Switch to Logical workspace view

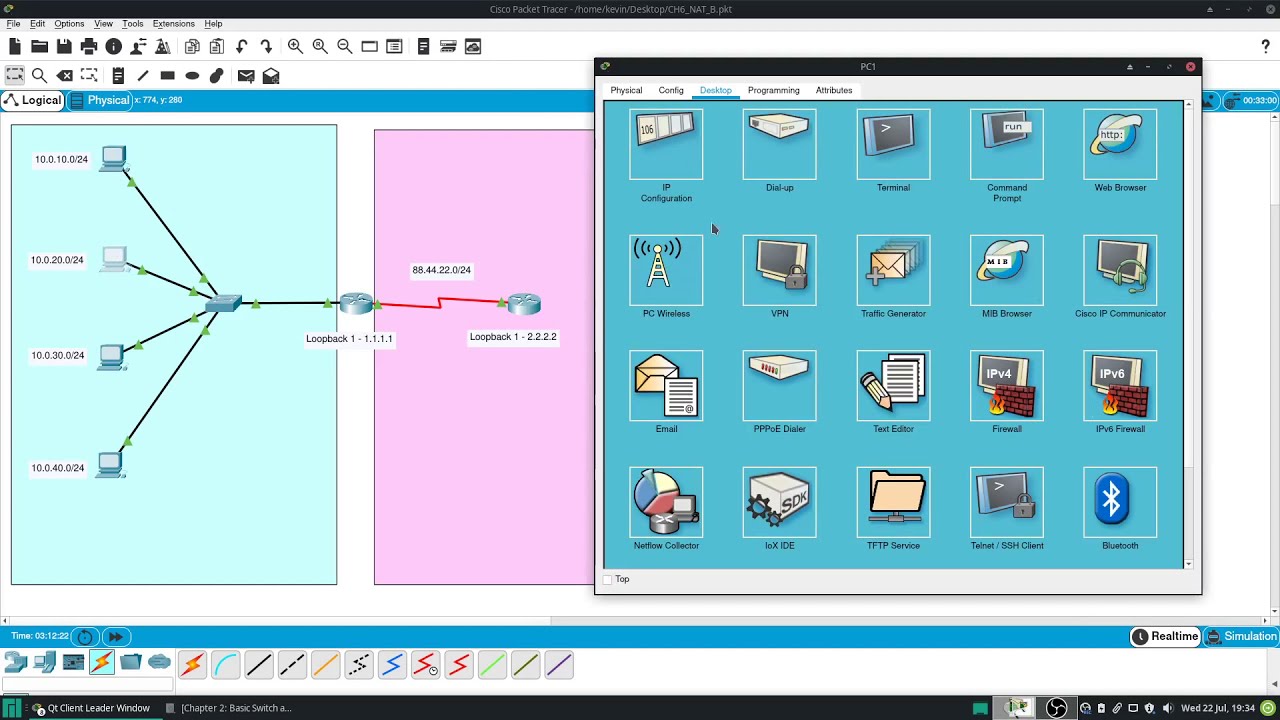[x=32, y=100]
